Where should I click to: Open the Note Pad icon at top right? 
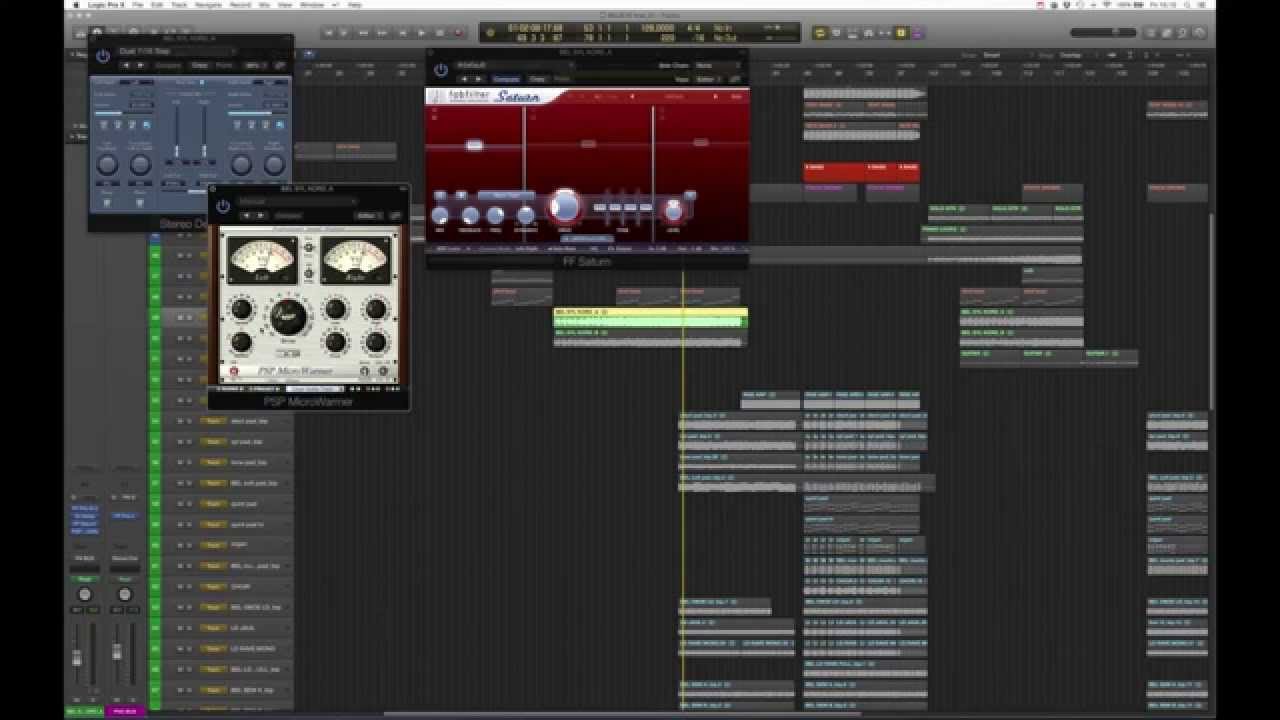pyautogui.click(x=1166, y=33)
